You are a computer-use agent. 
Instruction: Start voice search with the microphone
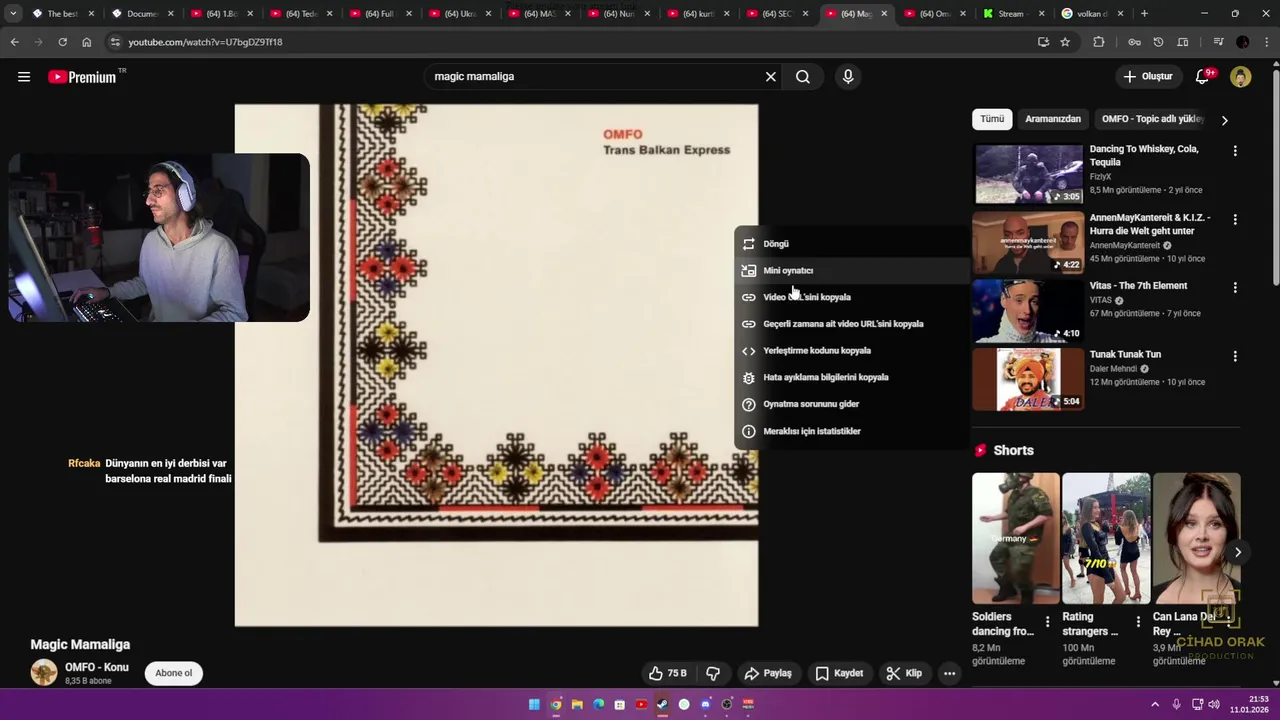pos(848,77)
